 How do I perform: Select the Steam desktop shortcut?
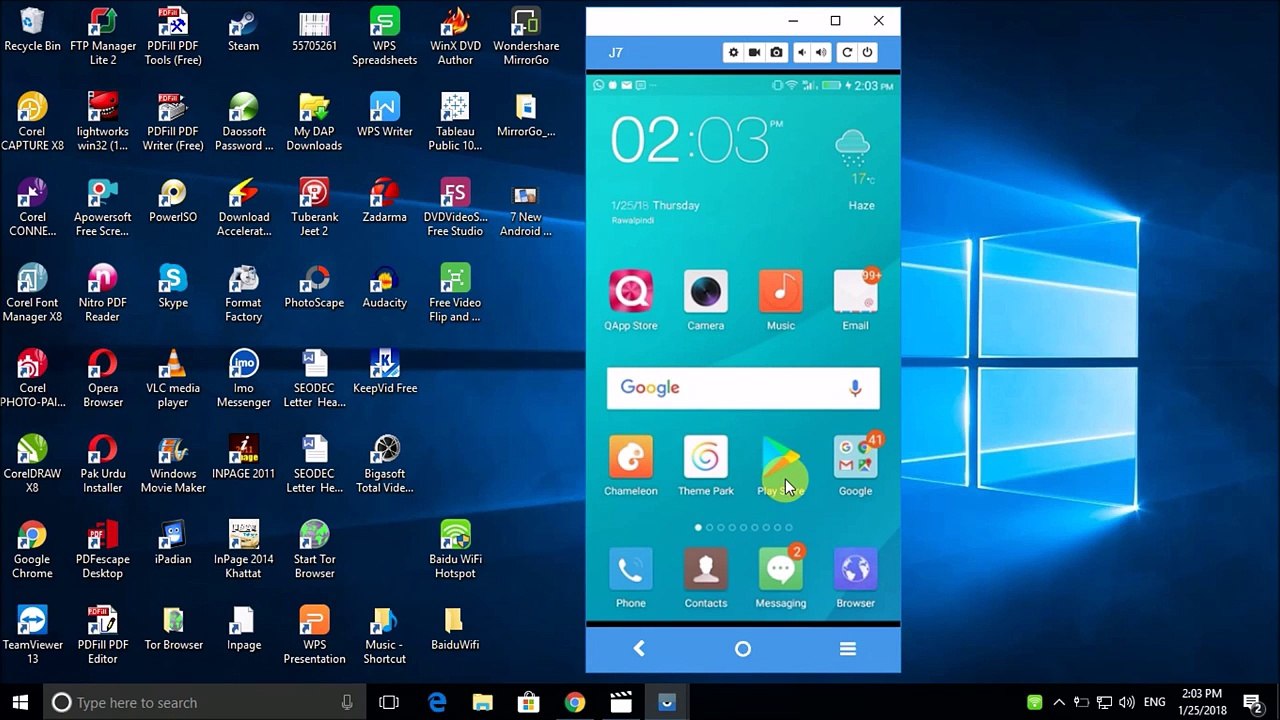(x=243, y=31)
